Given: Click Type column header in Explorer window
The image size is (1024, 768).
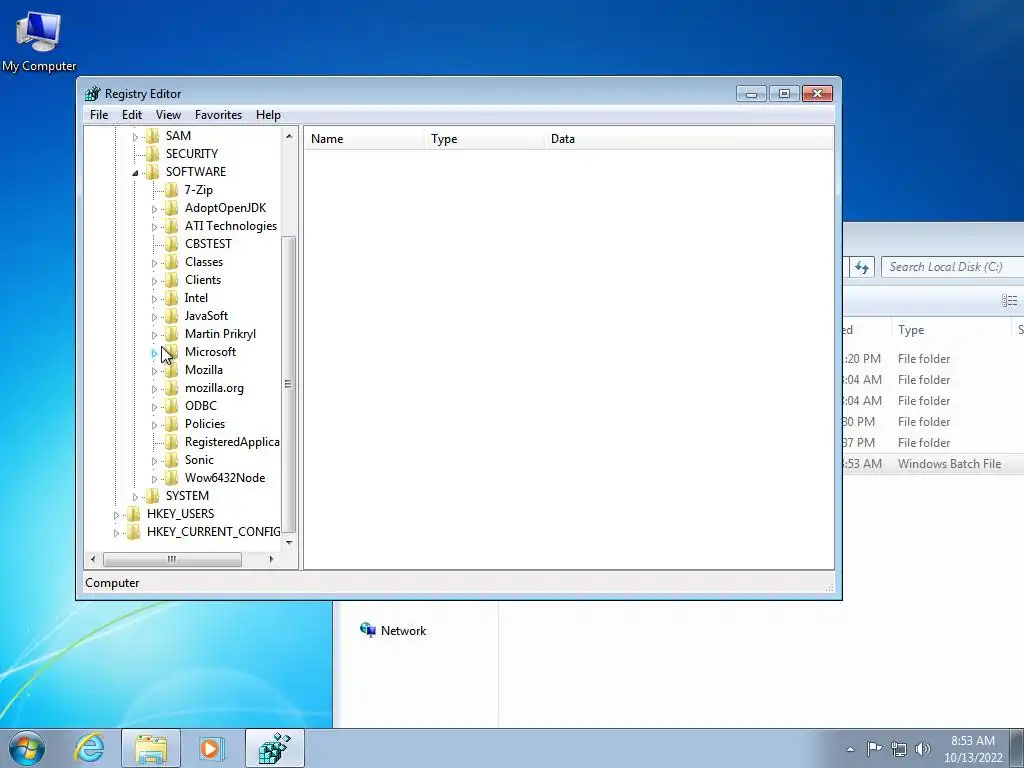Looking at the screenshot, I should [950, 330].
